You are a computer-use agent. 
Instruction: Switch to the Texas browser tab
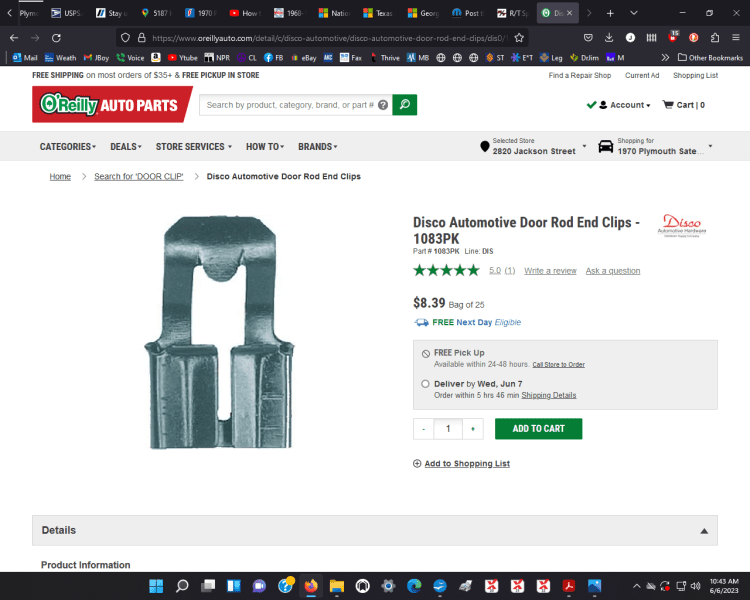pyautogui.click(x=379, y=13)
